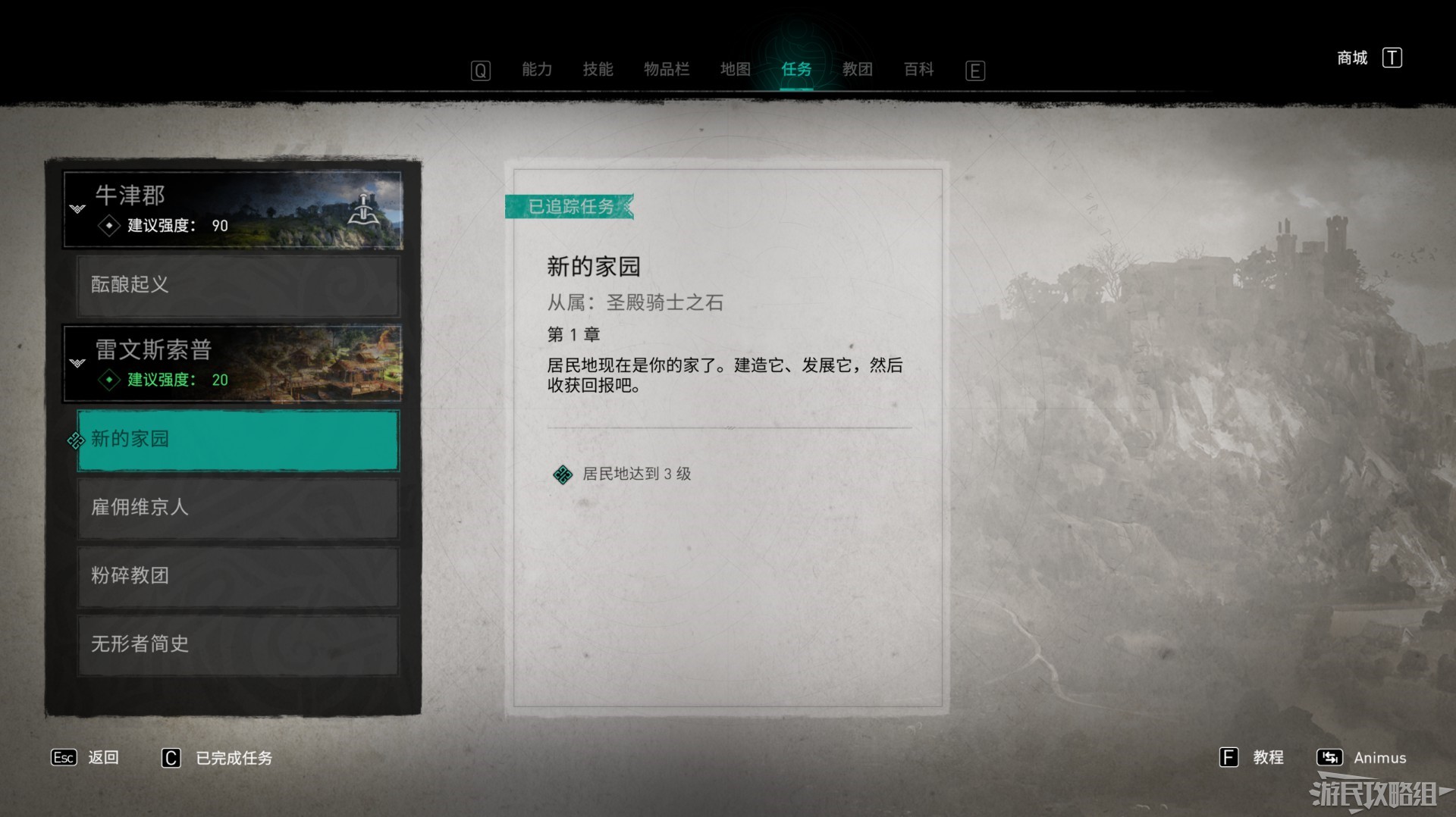Open the 能力 tab
This screenshot has height=817, width=1456.
537,69
